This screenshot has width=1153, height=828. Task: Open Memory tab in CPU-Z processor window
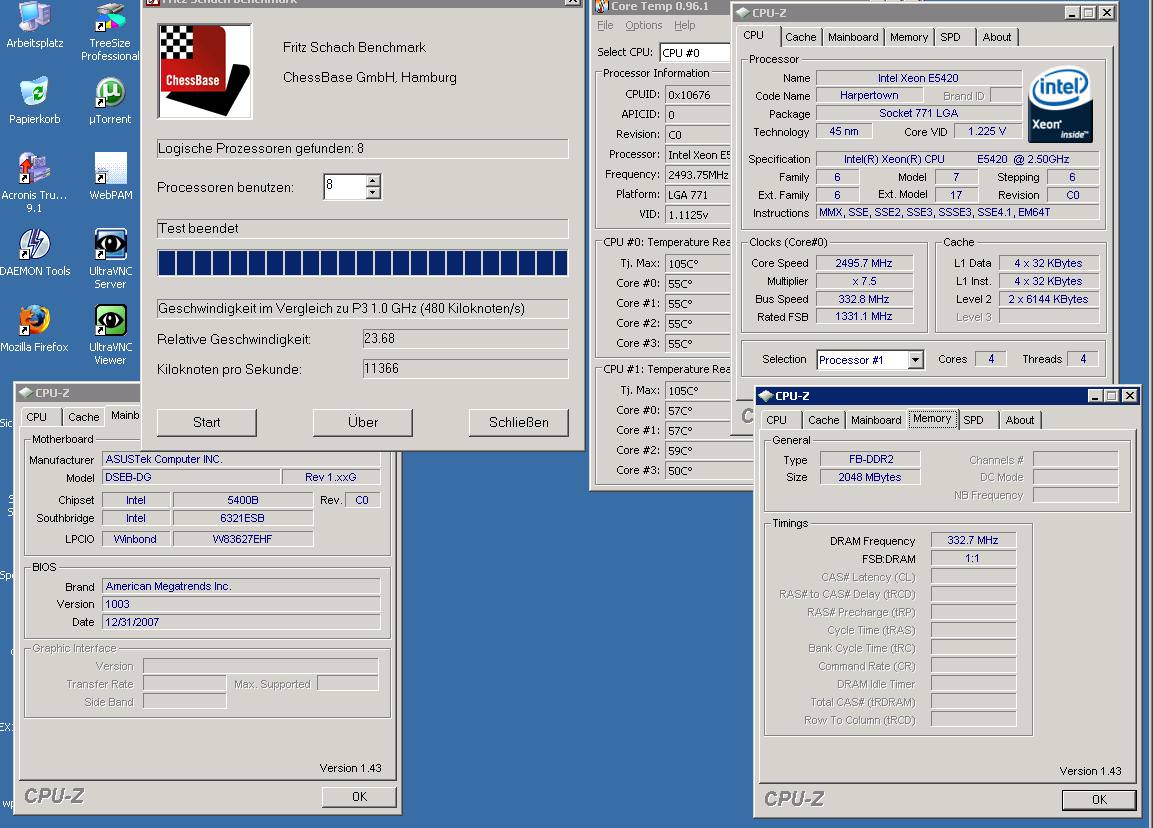[x=909, y=37]
